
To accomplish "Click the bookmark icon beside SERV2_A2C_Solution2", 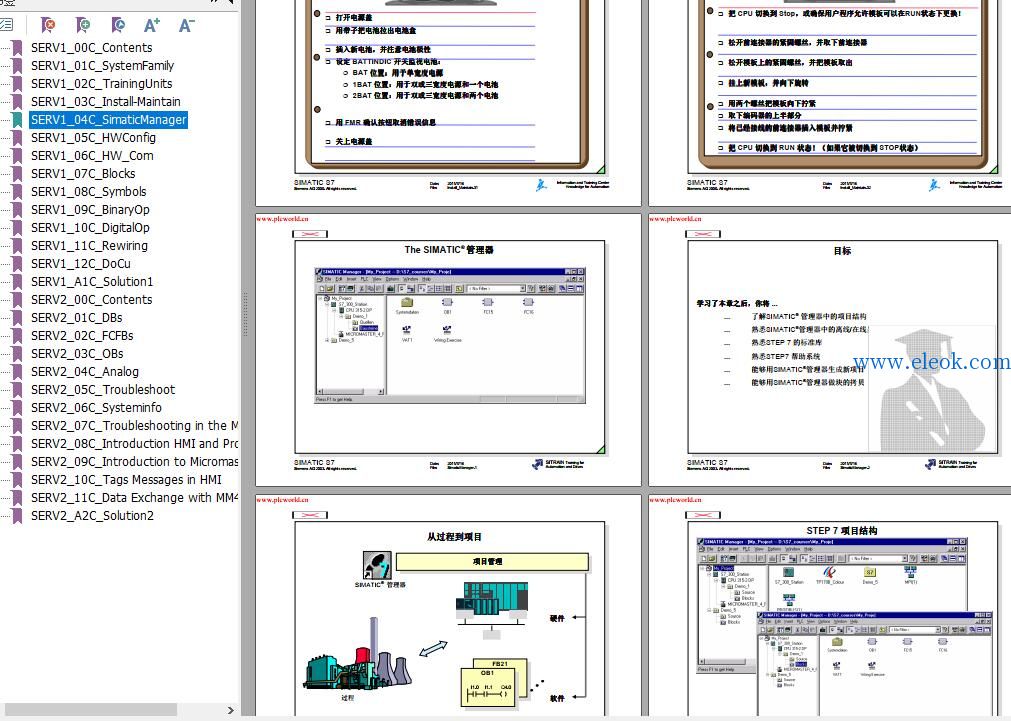I will click(17, 516).
